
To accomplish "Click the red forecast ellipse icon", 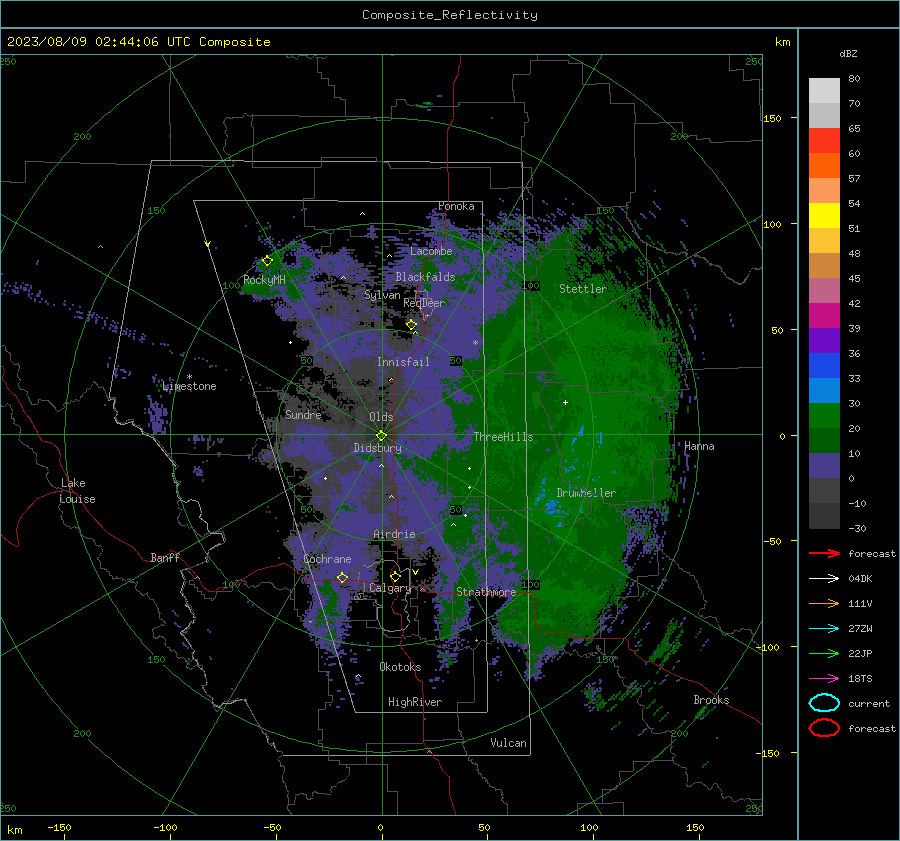I will click(824, 728).
